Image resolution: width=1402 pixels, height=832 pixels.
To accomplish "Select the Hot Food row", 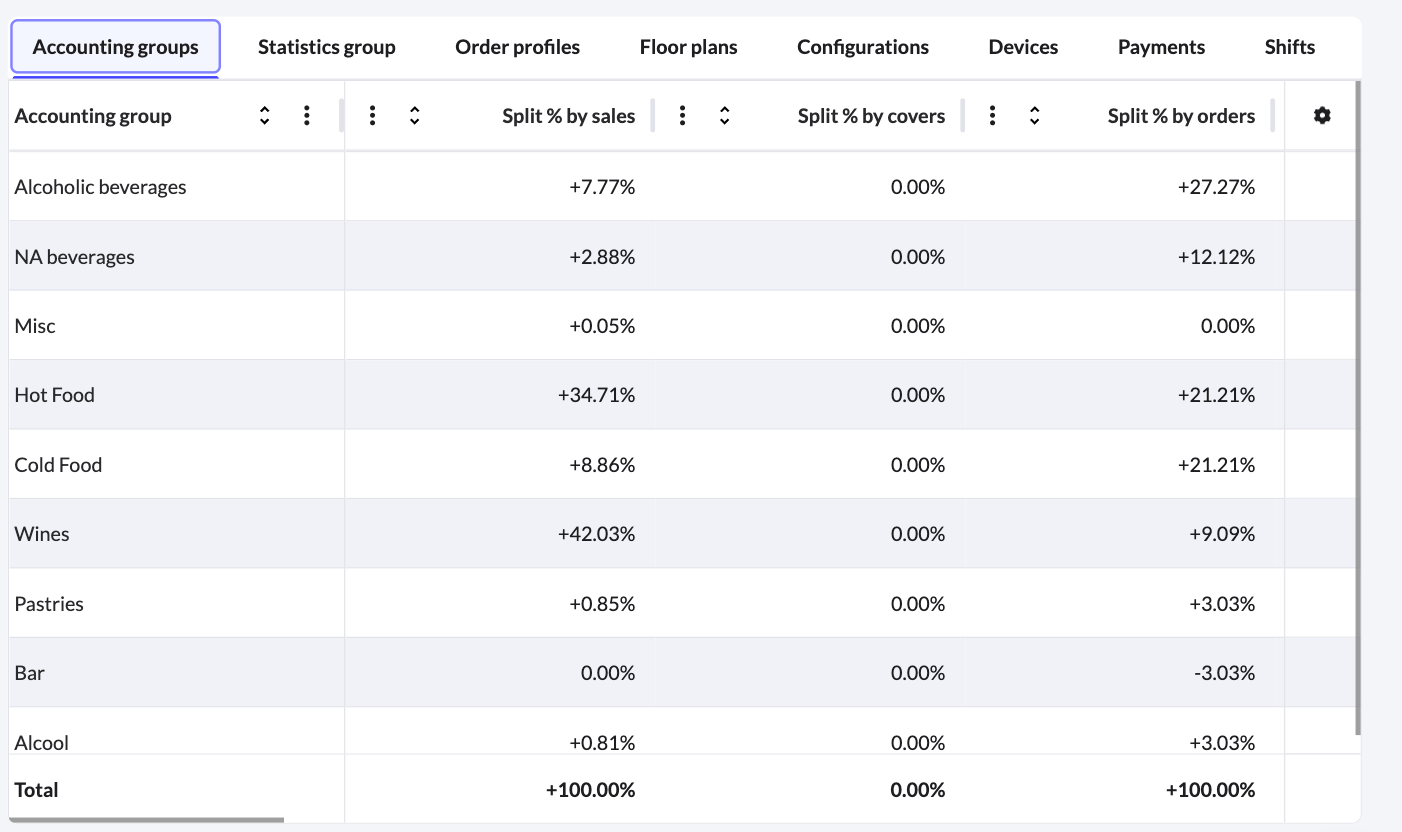I will coord(55,395).
